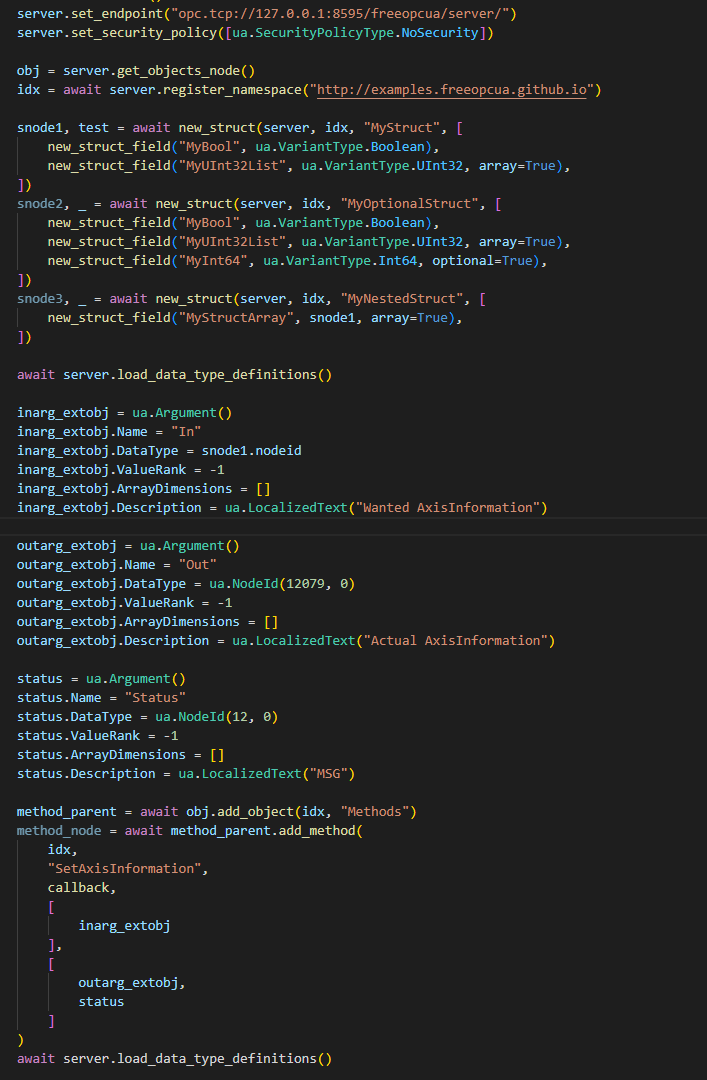The image size is (707, 1080).
Task: Click the status.ArrayDimensions line
Action: [x=121, y=754]
